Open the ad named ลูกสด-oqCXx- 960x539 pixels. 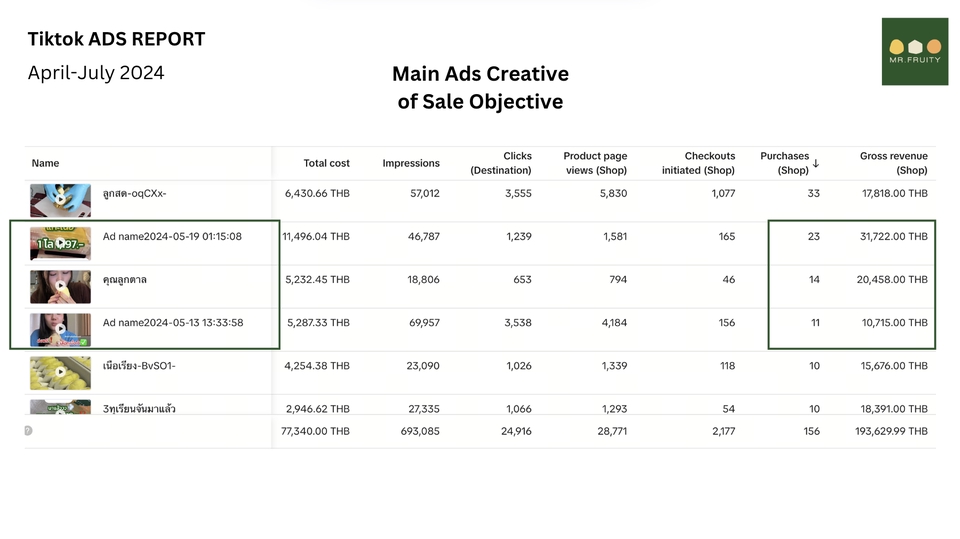[134, 194]
